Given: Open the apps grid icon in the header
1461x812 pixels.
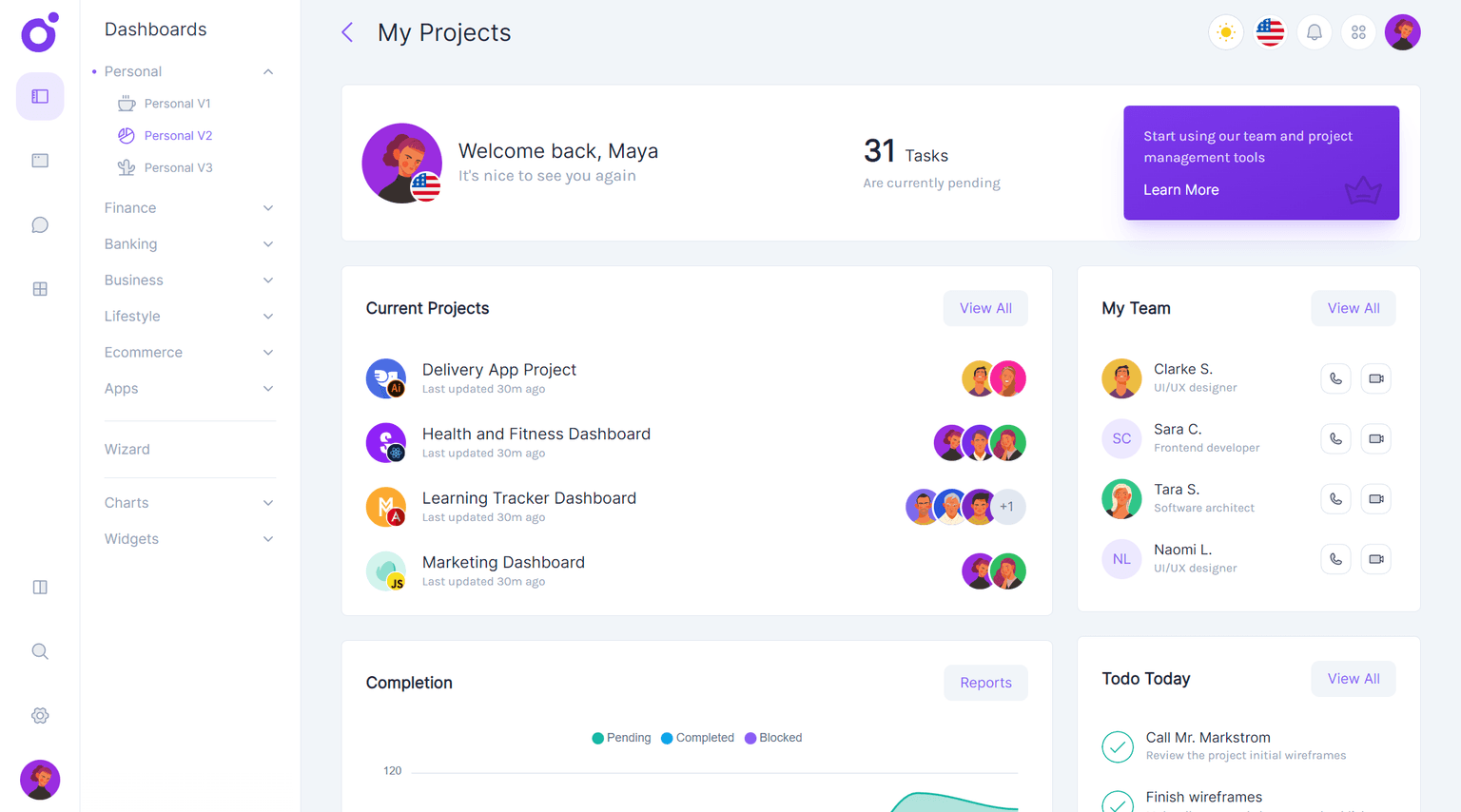Looking at the screenshot, I should click(x=1358, y=31).
